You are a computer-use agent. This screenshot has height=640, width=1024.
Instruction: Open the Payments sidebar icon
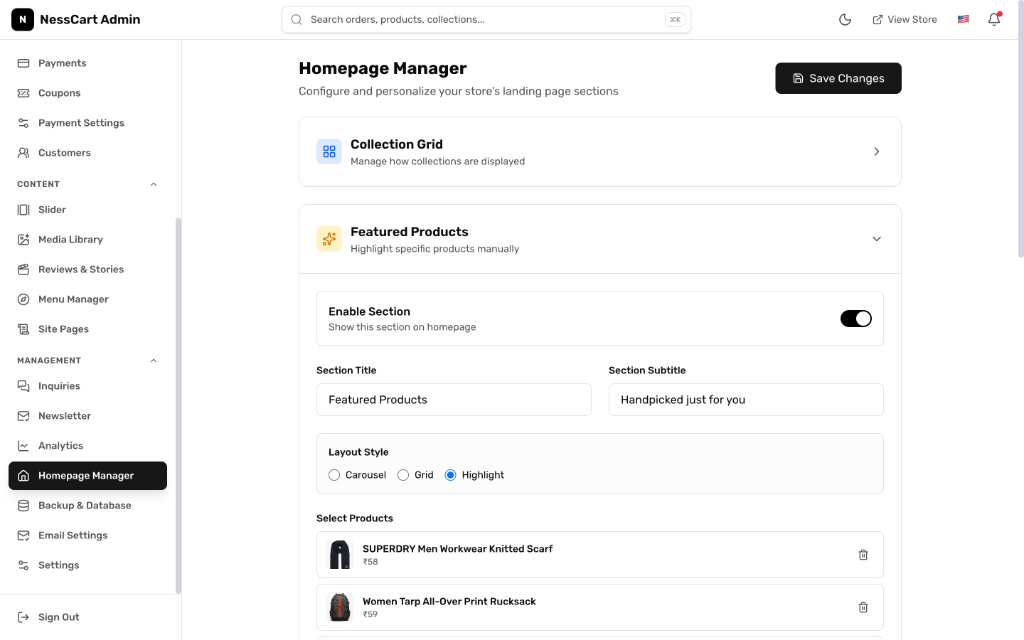pos(23,63)
